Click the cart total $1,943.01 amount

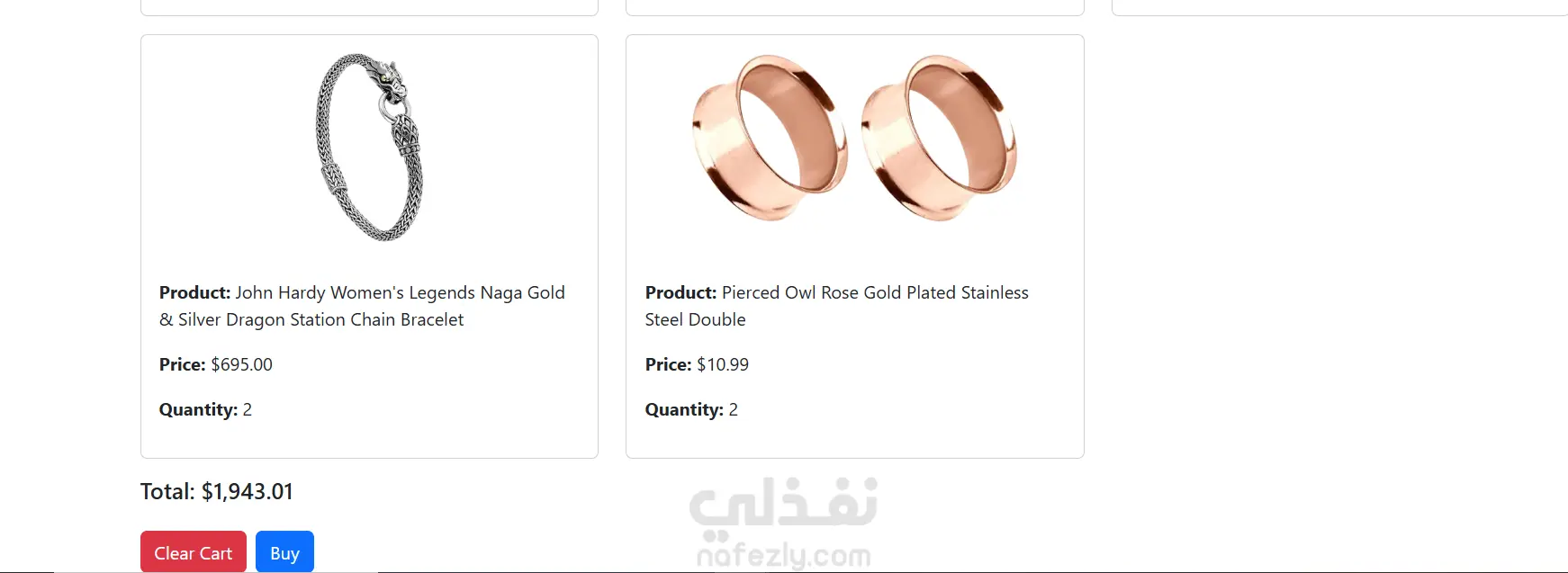coord(247,491)
